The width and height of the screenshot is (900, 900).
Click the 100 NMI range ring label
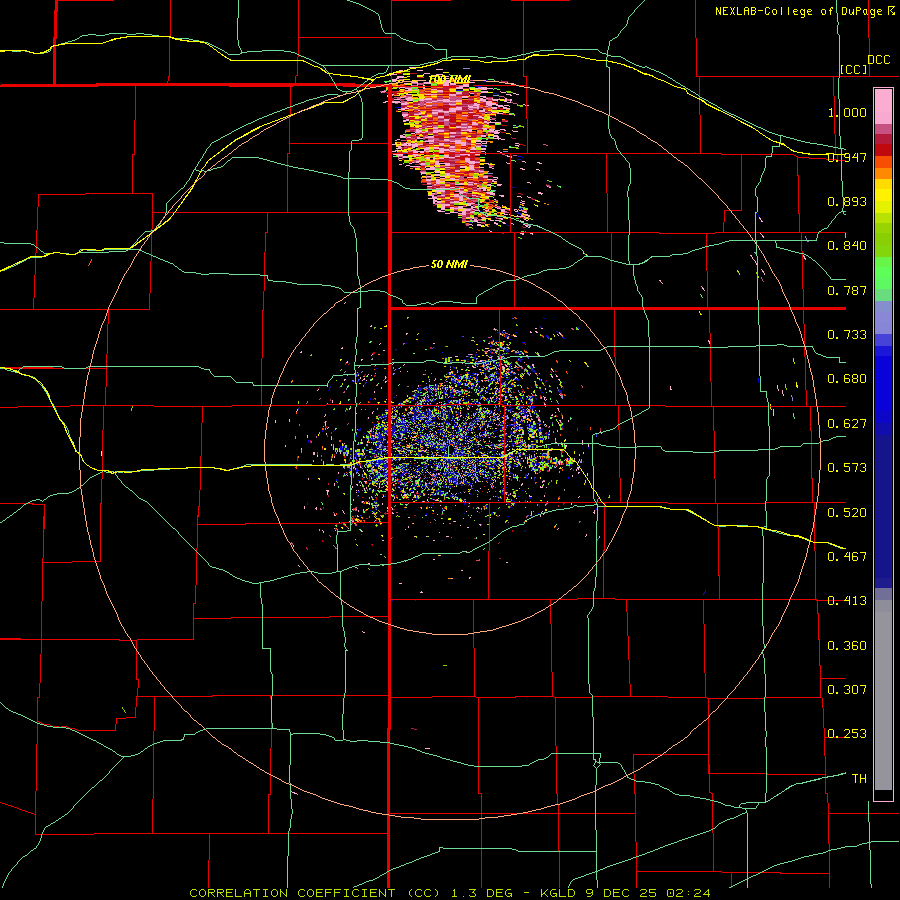451,79
